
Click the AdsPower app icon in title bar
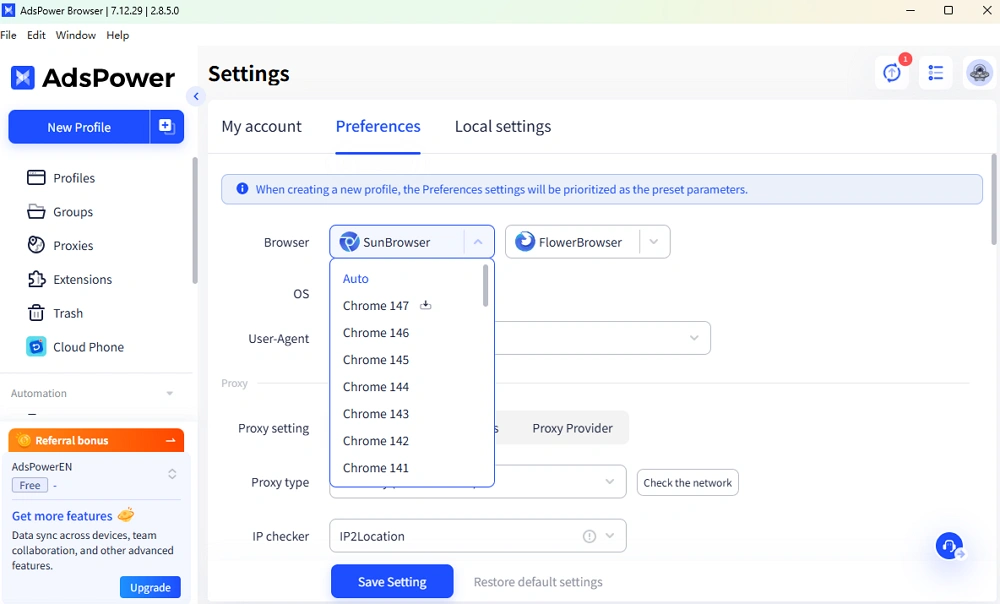[x=9, y=10]
